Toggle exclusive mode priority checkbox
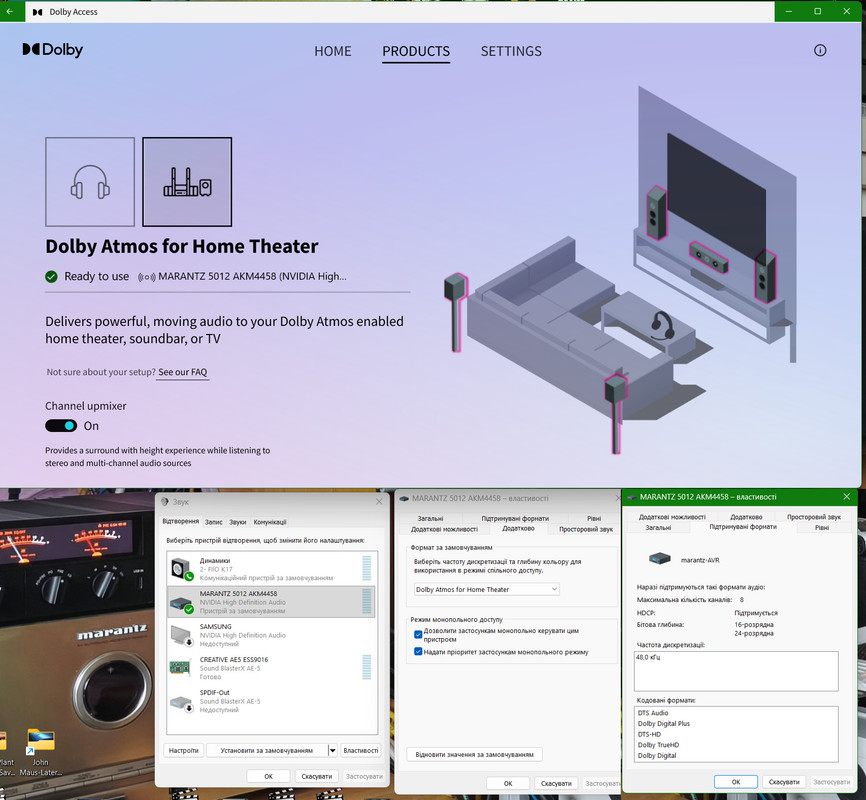 pos(418,652)
